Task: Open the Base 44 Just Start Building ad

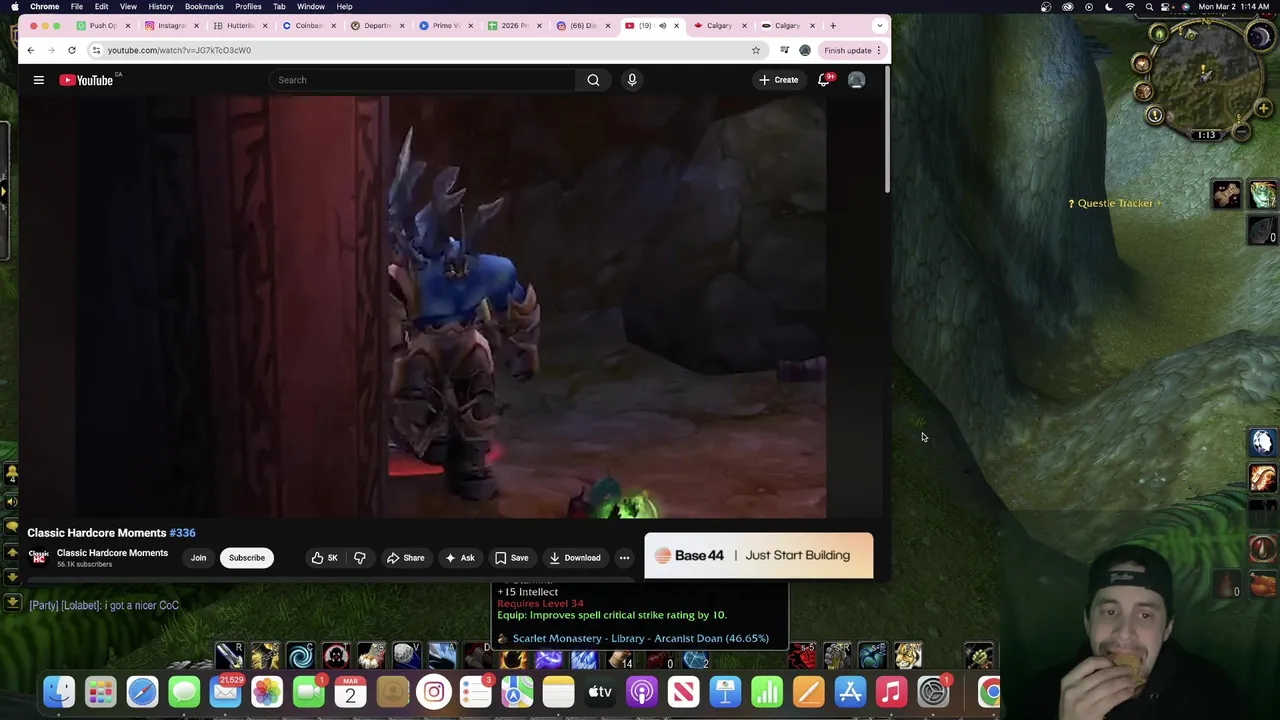Action: tap(759, 556)
